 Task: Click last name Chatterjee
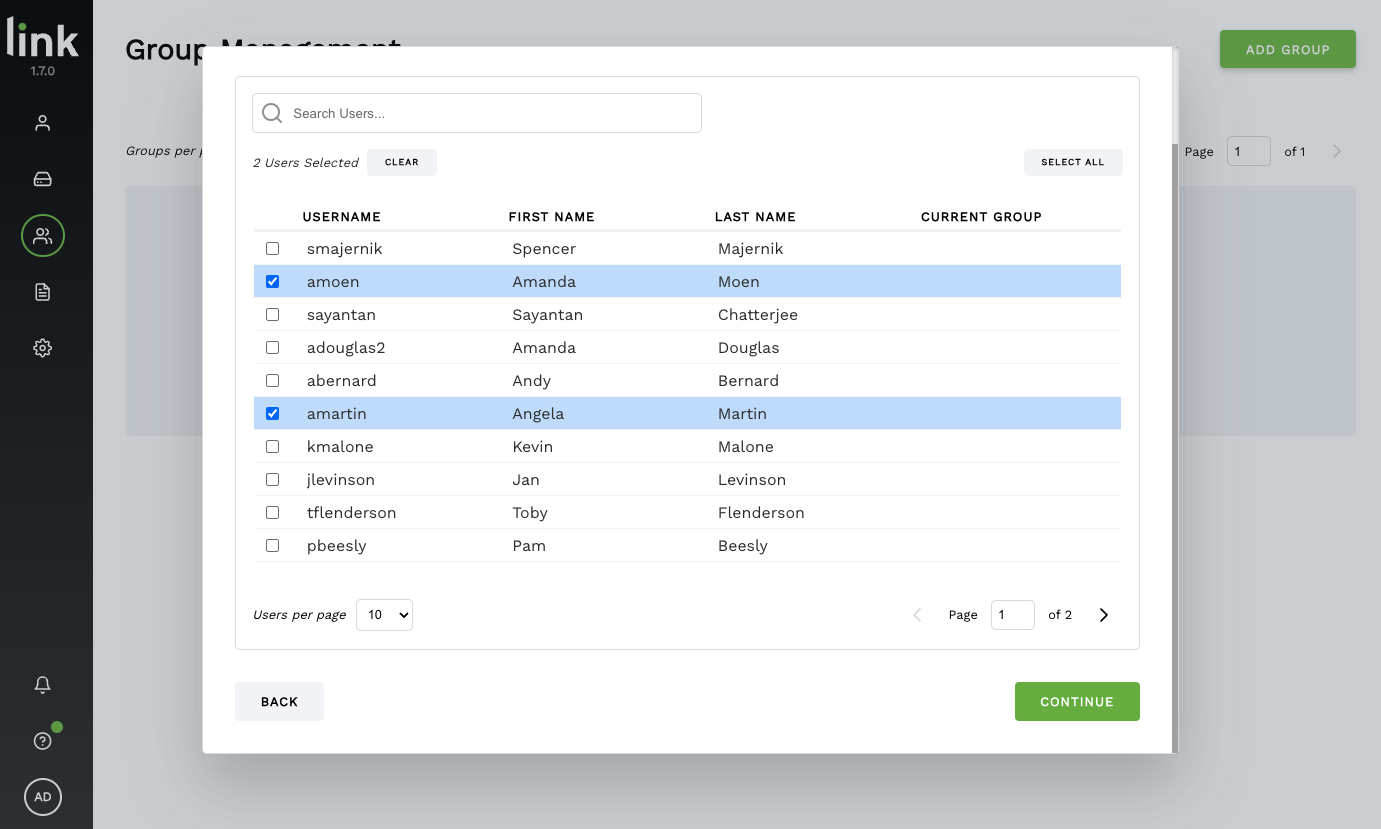pyautogui.click(x=758, y=314)
